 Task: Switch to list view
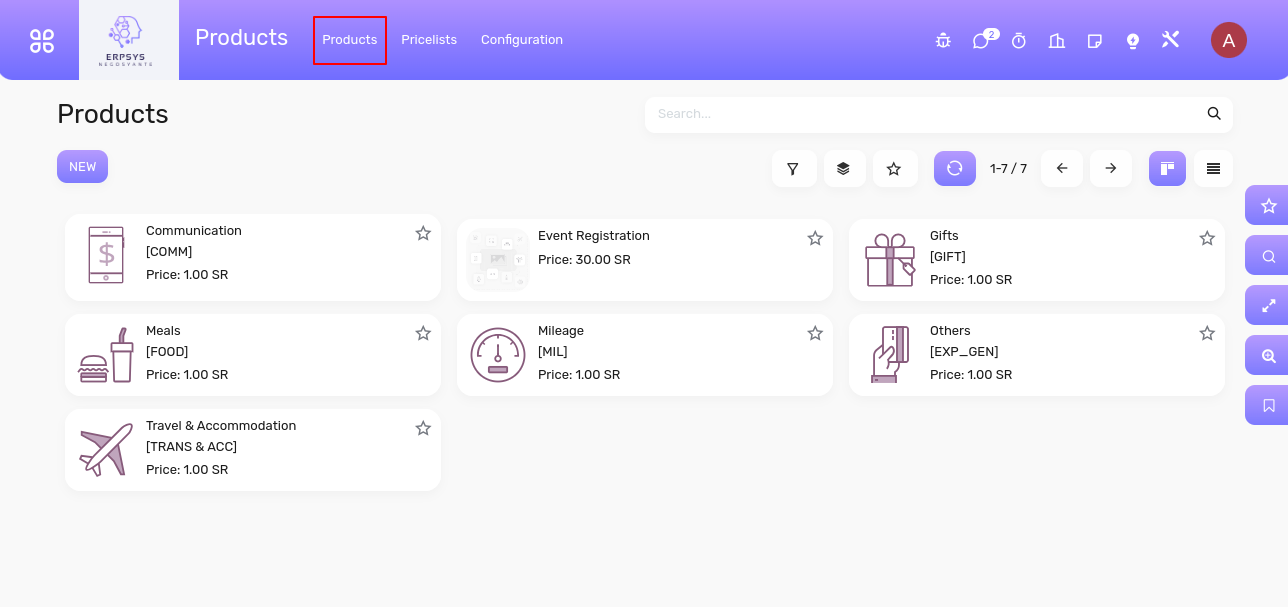click(1213, 169)
